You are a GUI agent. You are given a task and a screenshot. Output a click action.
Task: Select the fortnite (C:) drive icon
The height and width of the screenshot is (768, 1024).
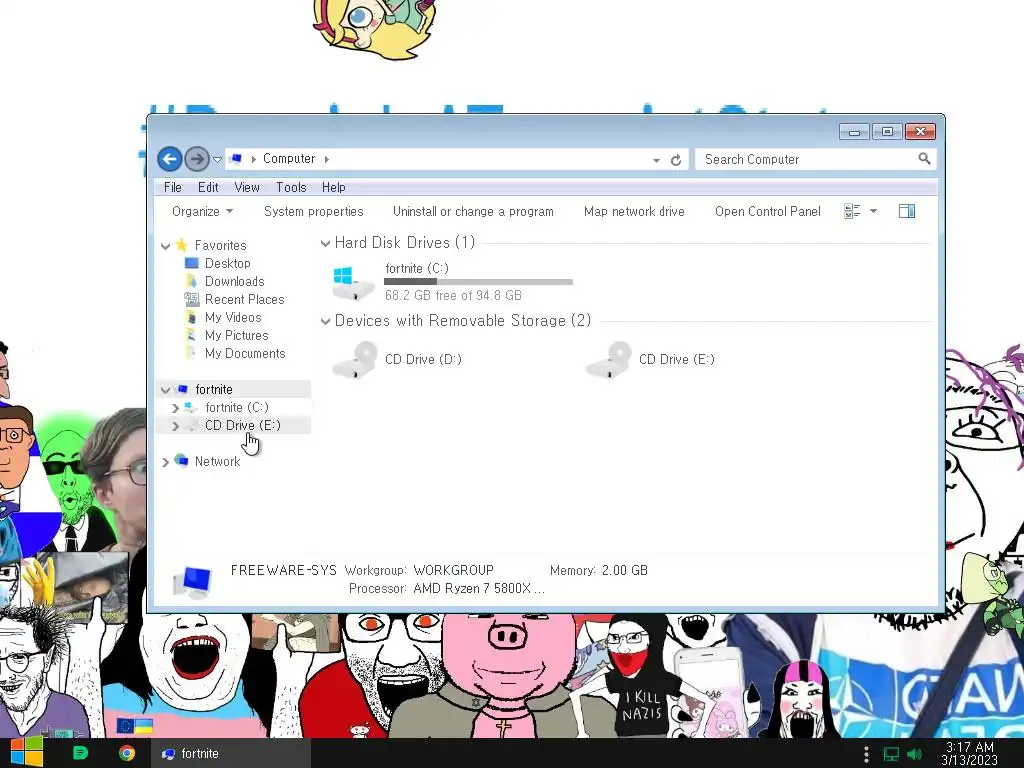(x=353, y=283)
